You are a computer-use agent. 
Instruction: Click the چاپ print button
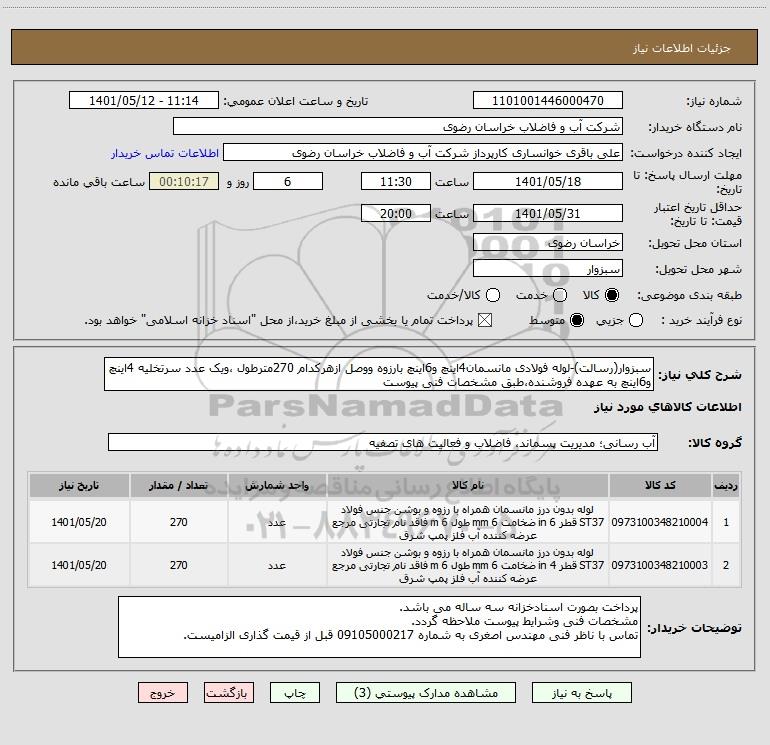click(x=295, y=693)
